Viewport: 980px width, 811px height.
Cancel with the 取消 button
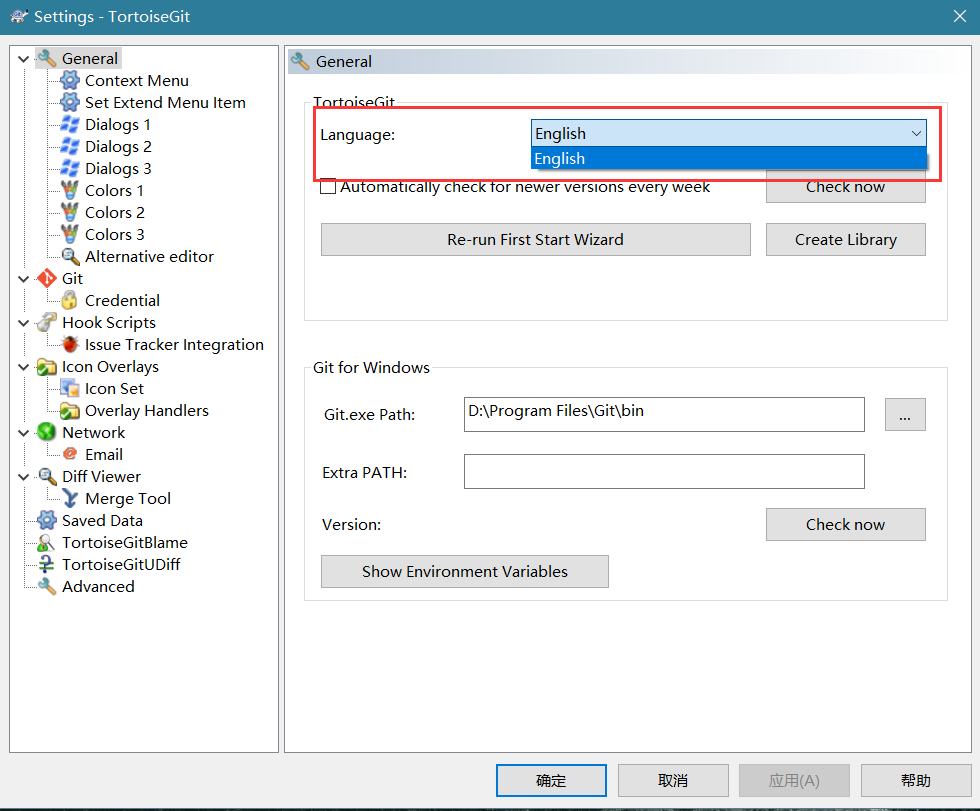tap(673, 780)
